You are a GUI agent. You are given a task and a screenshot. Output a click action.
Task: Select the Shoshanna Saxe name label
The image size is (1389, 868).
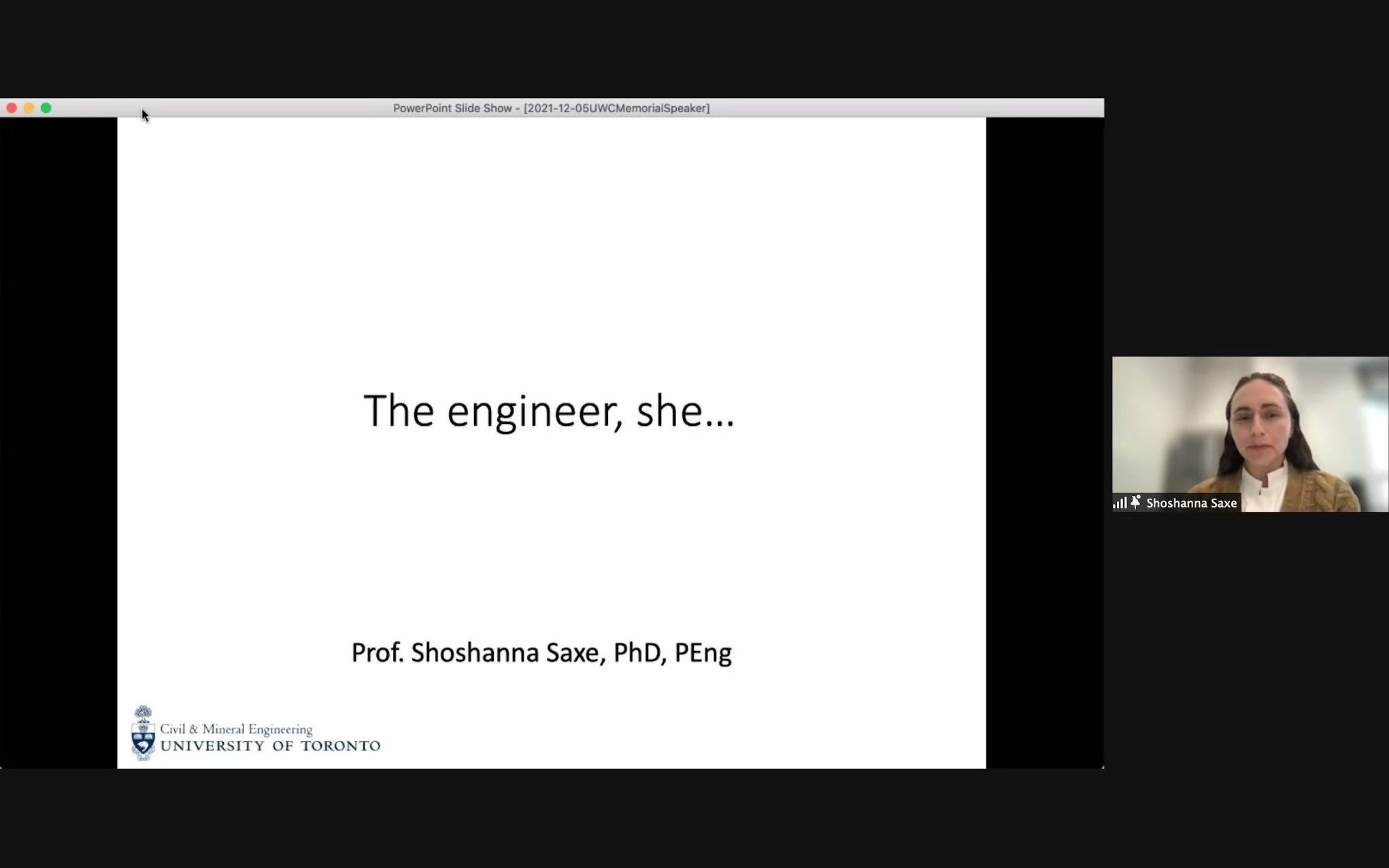point(1191,503)
